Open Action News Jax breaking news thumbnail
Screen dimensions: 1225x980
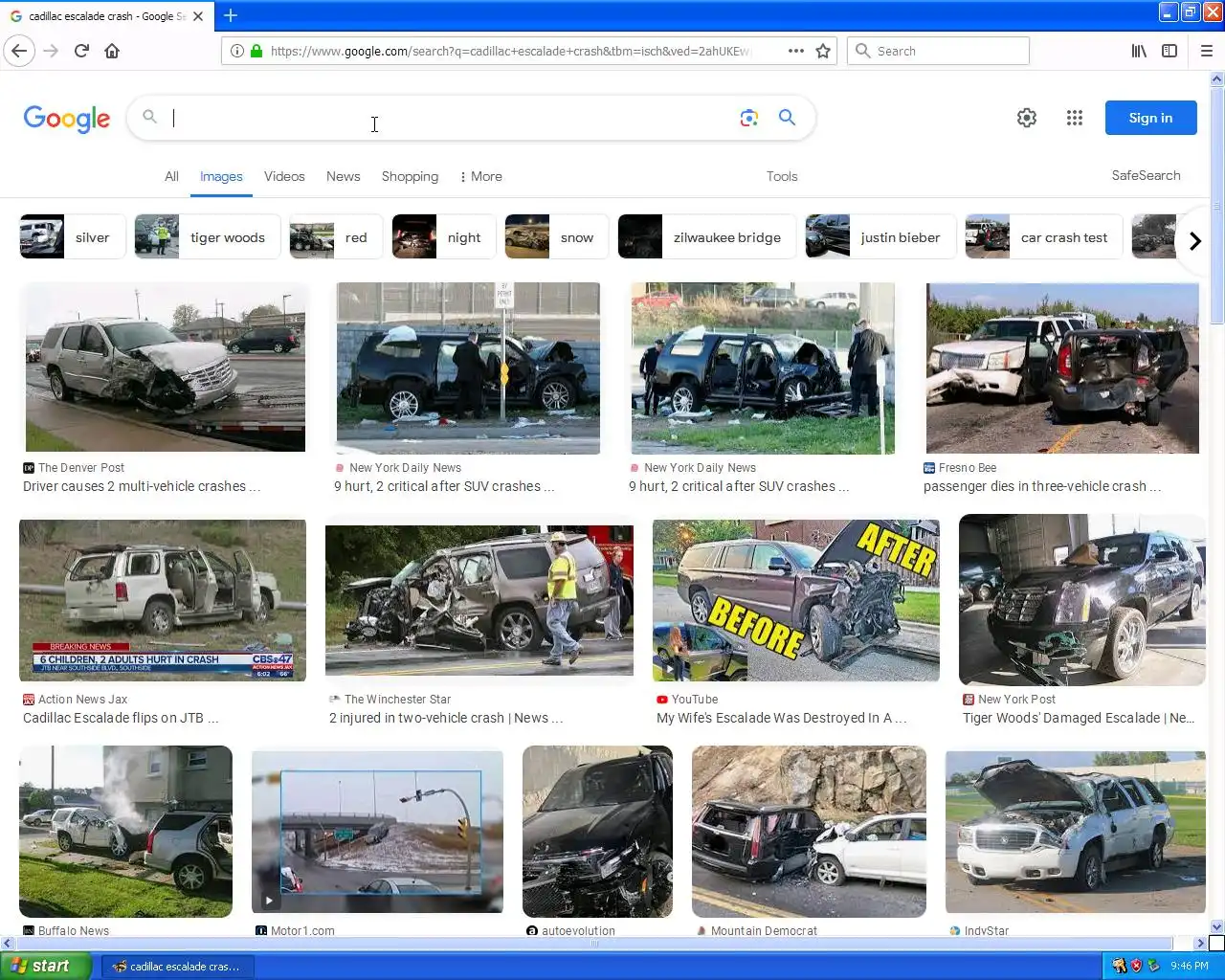(163, 600)
